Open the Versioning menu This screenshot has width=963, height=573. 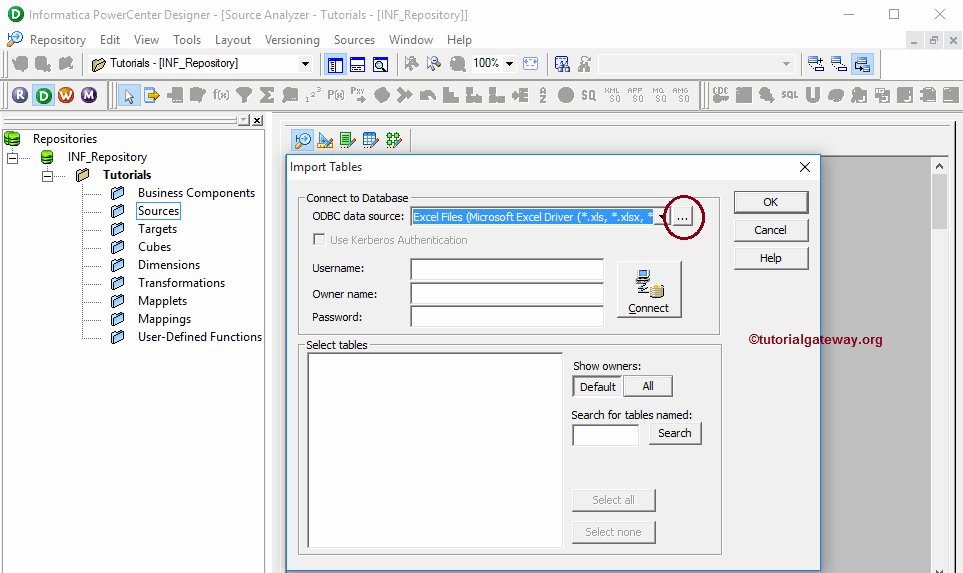tap(292, 40)
